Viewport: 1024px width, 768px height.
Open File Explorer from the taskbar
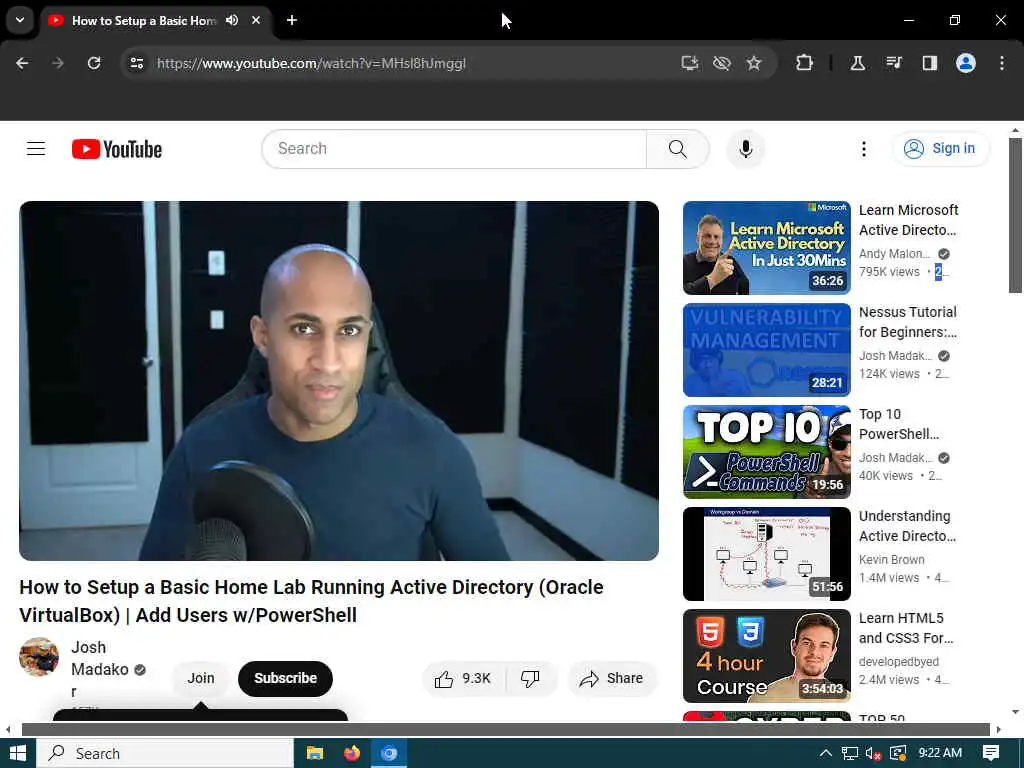click(315, 754)
